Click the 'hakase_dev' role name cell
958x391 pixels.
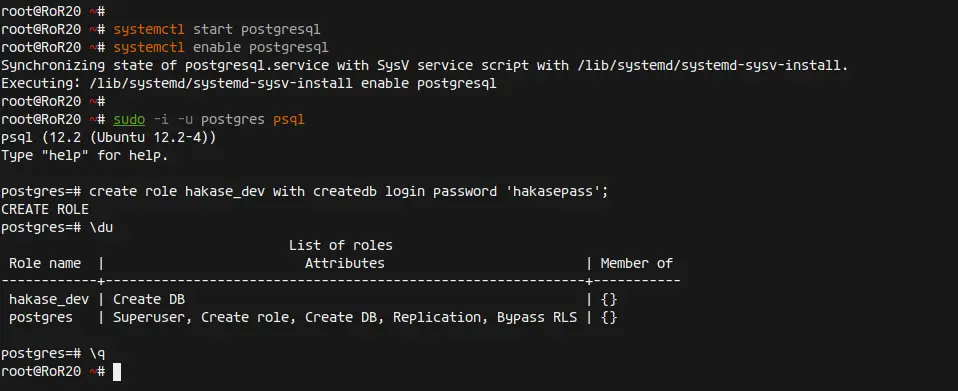[49, 299]
